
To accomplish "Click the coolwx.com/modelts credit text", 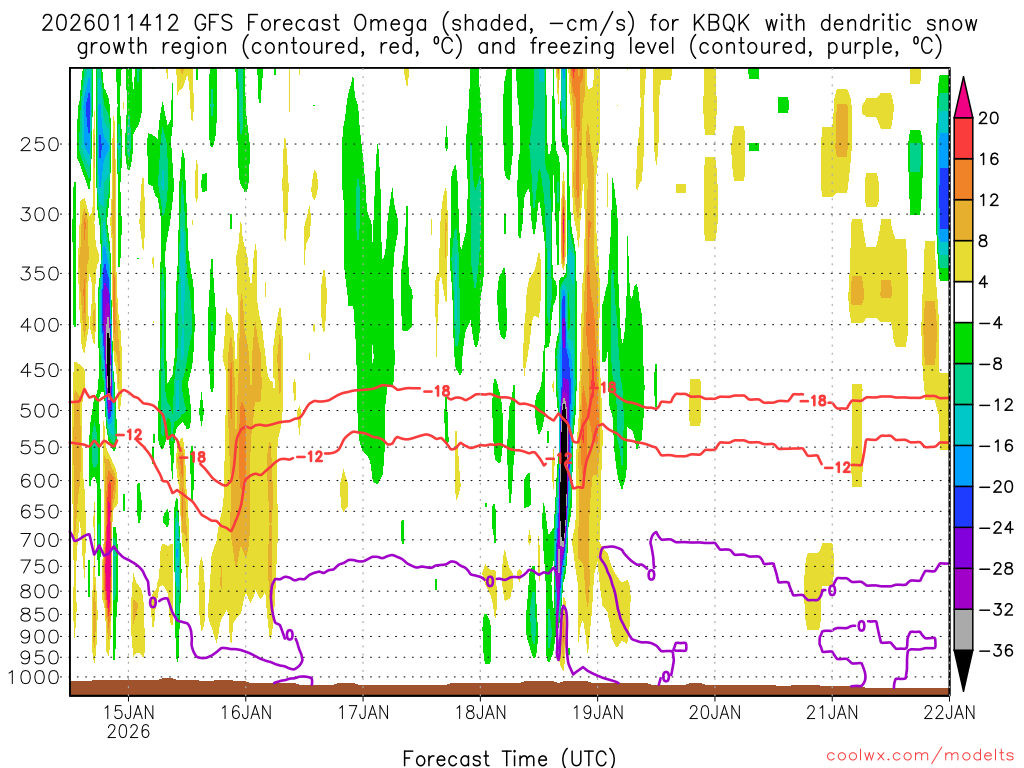I will pyautogui.click(x=920, y=756).
